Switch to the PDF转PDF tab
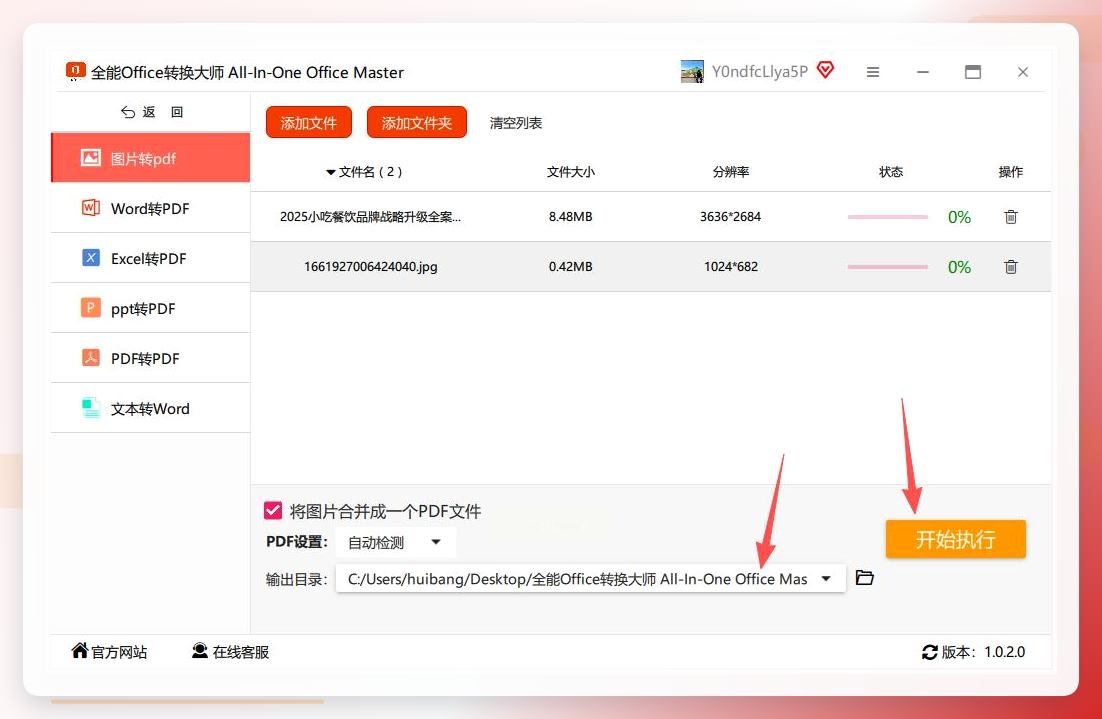This screenshot has width=1102, height=719. click(x=150, y=358)
